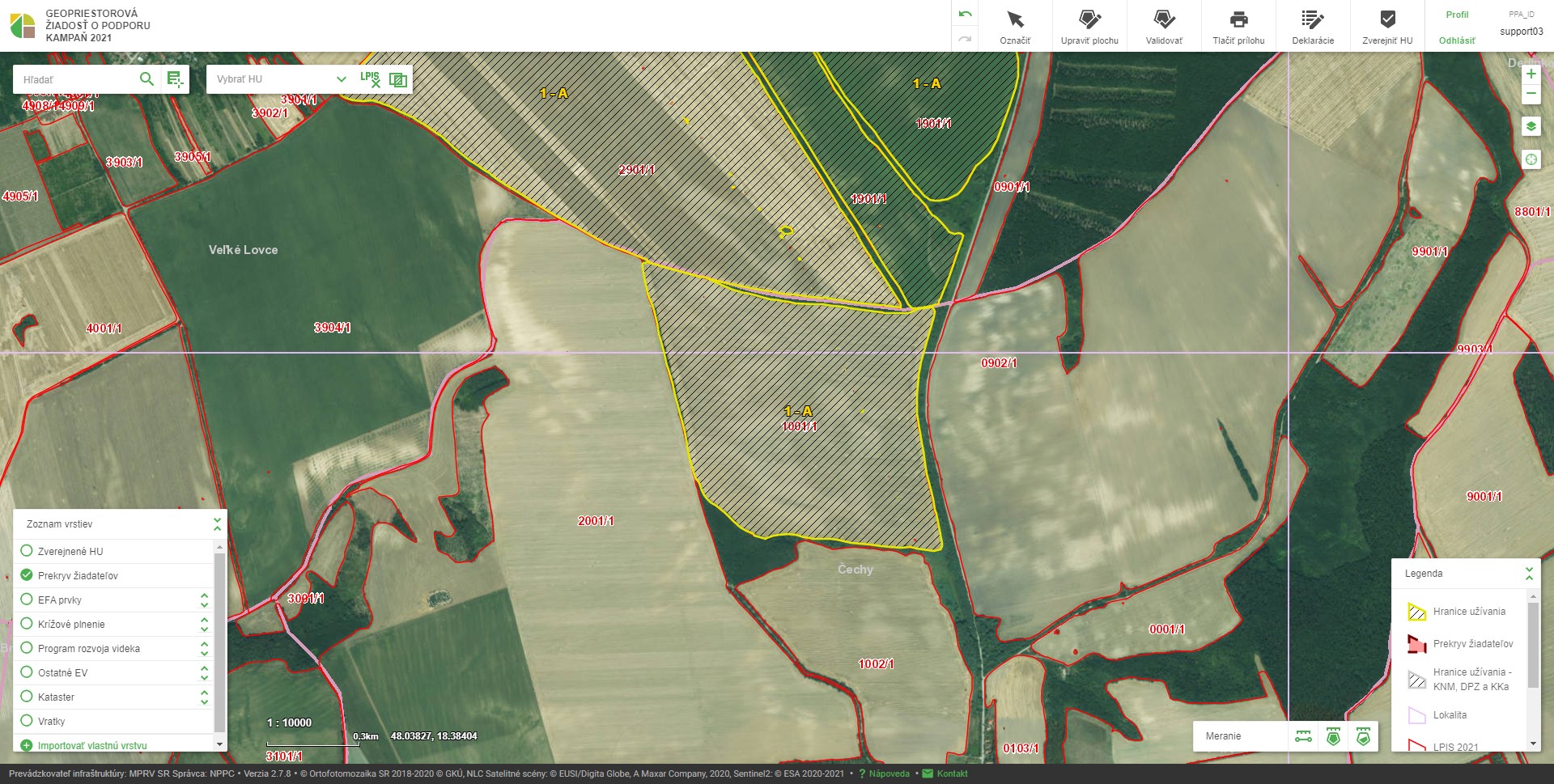1554x784 pixels.
Task: Expand Program rozvoja vidieka sublayers
Action: click(204, 648)
